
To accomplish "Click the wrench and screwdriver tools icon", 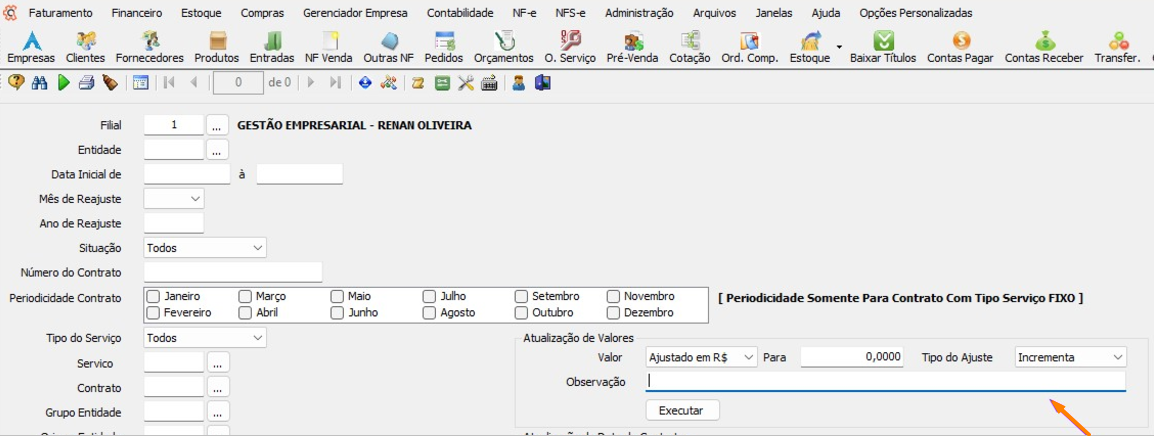I will (466, 83).
